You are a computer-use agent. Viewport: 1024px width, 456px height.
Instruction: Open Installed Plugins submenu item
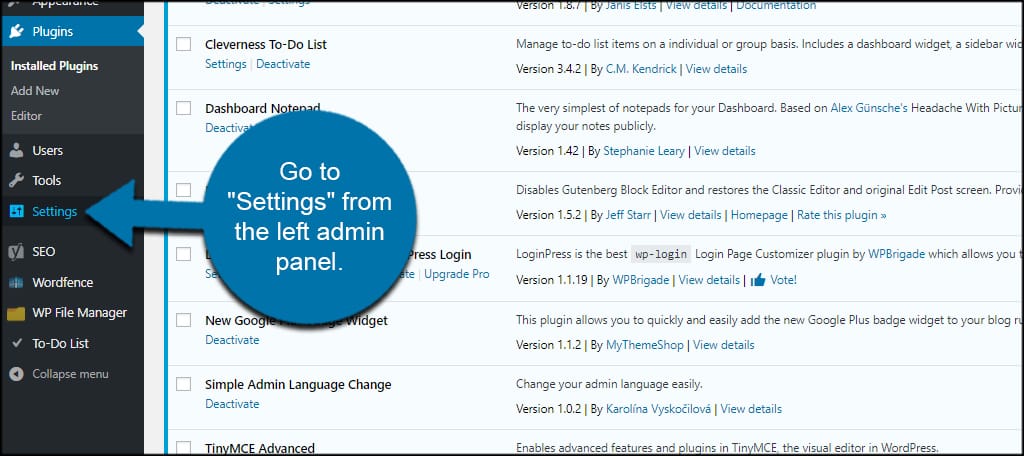point(54,66)
